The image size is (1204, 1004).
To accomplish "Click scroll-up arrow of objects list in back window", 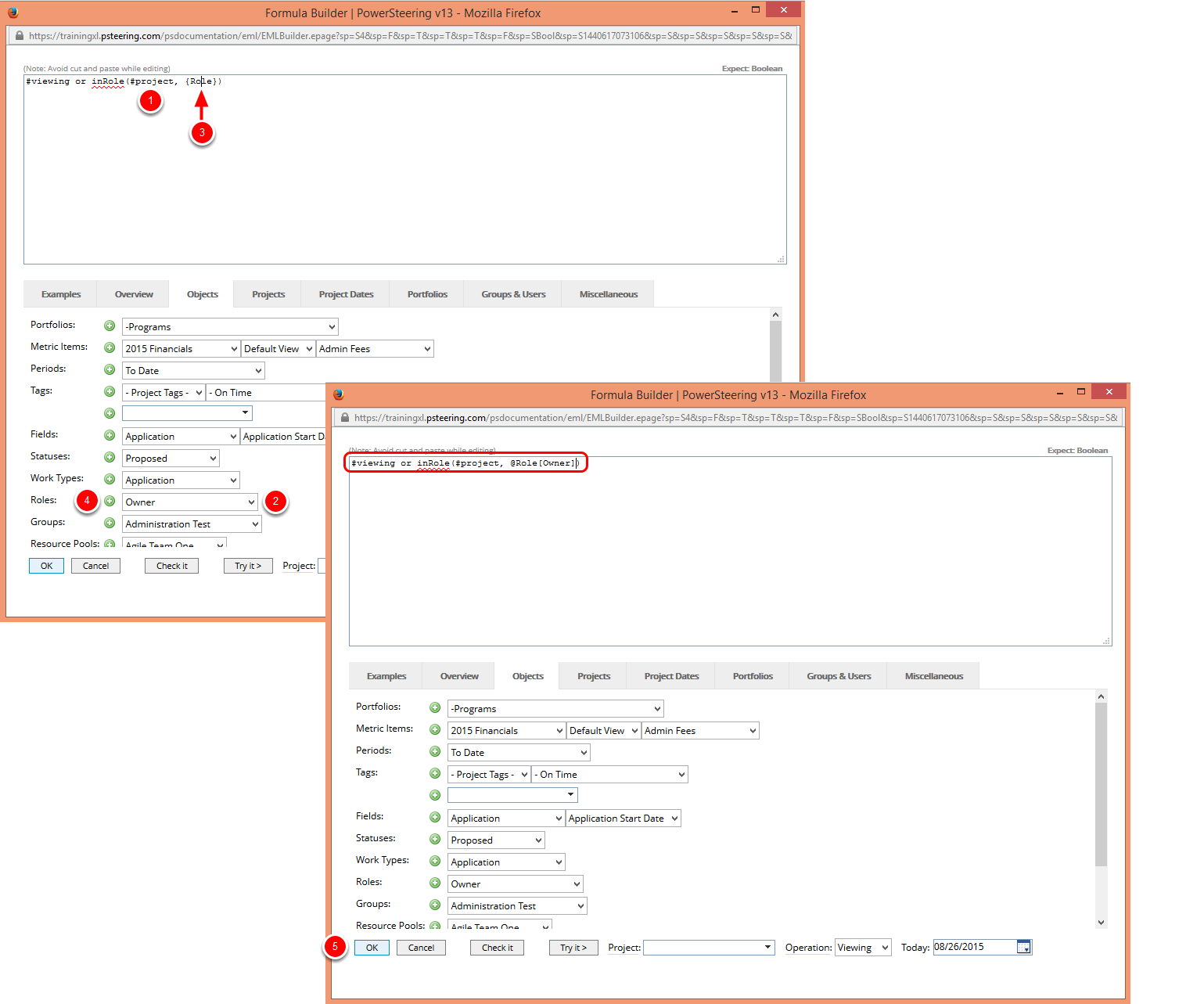I will (x=776, y=315).
